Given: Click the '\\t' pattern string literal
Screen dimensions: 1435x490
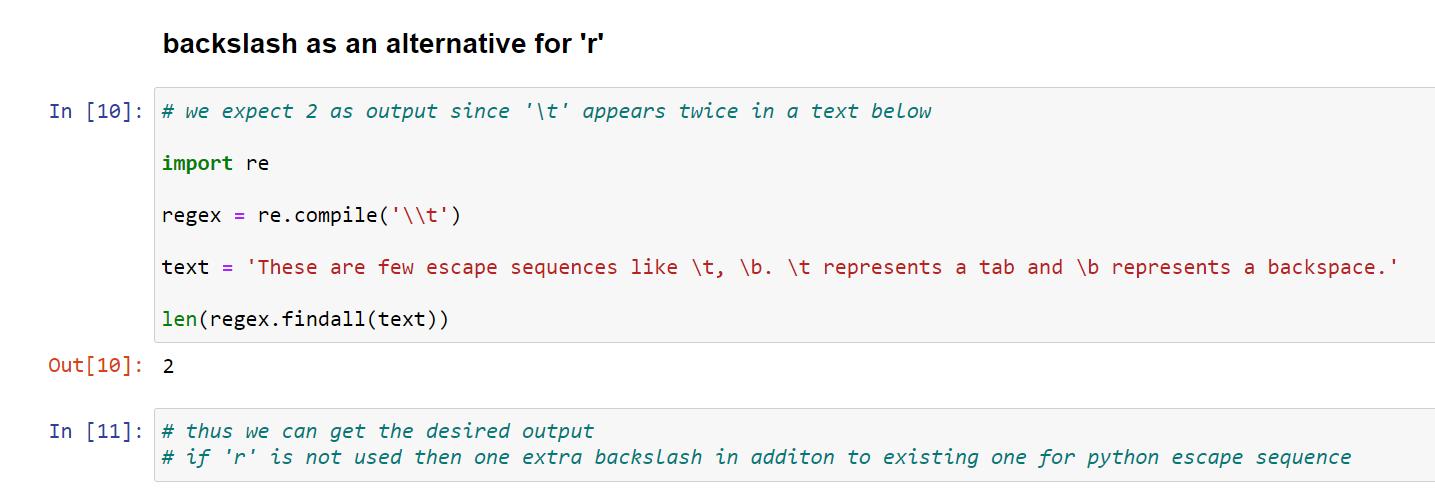Looking at the screenshot, I should click(420, 215).
